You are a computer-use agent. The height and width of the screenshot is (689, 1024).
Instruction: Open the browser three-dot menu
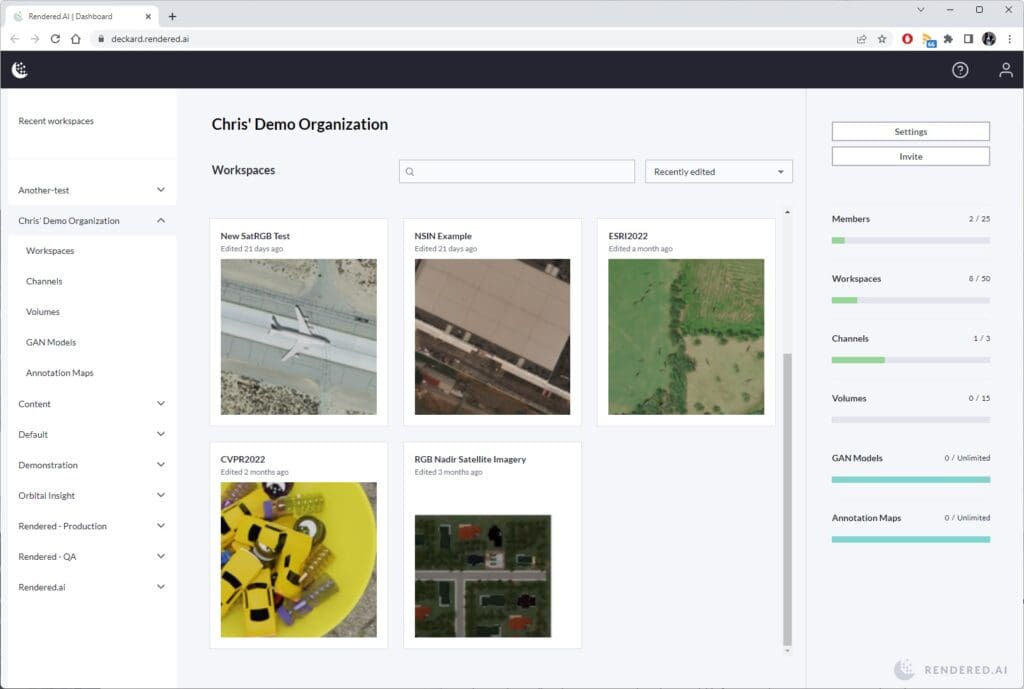pyautogui.click(x=1010, y=39)
